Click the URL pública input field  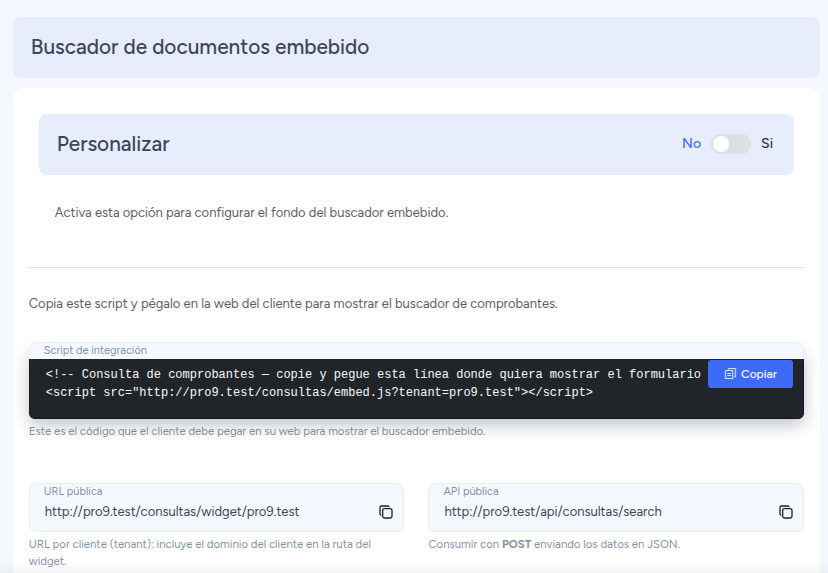[x=217, y=508]
